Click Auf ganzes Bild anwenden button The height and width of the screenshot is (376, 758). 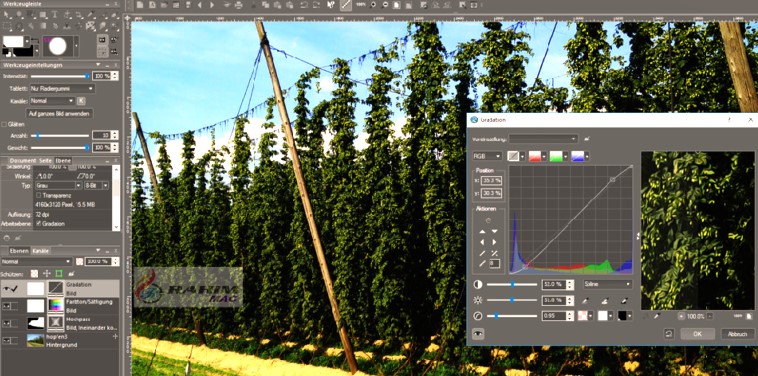pos(59,114)
